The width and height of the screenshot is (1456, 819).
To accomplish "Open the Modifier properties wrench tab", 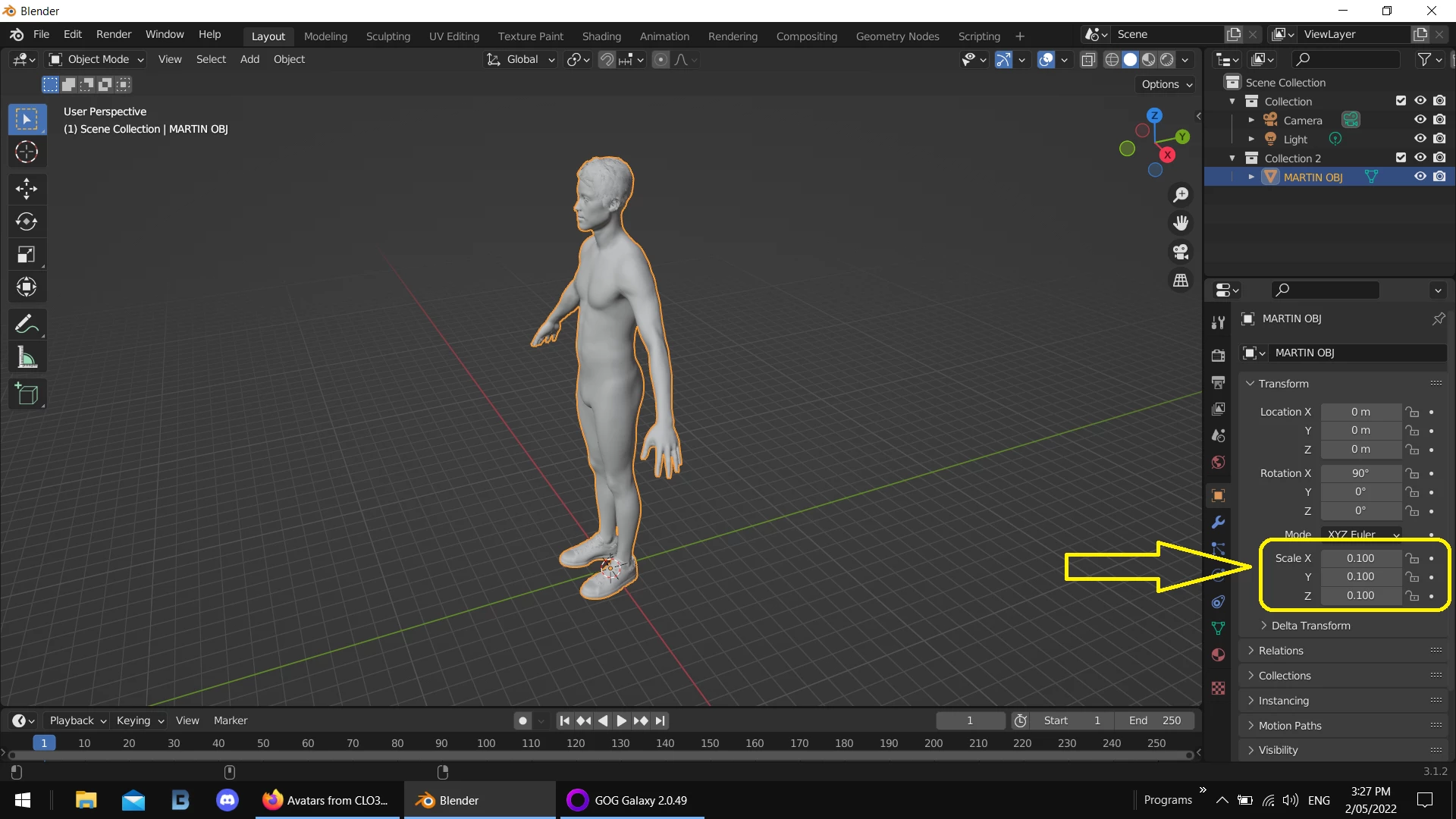I will tap(1219, 522).
